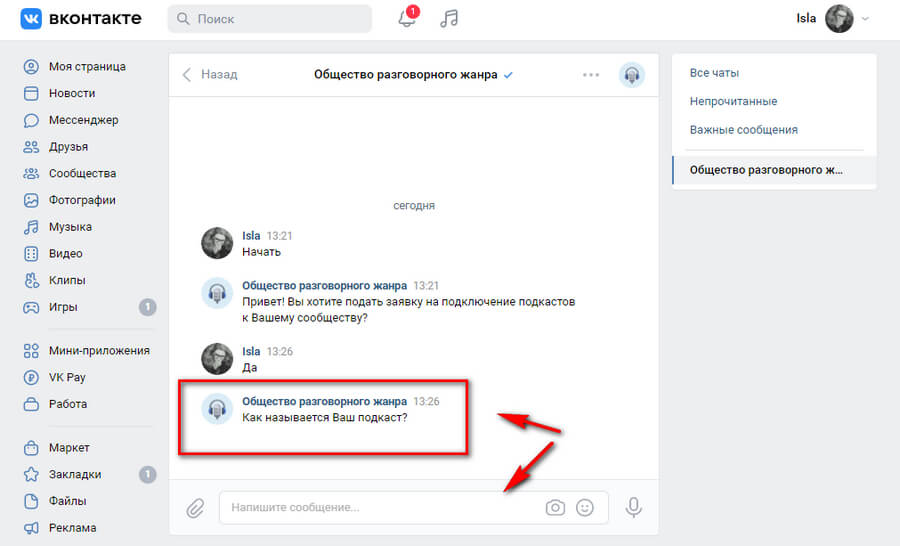Click Isla avatar in top right
The width and height of the screenshot is (900, 546).
tap(839, 19)
